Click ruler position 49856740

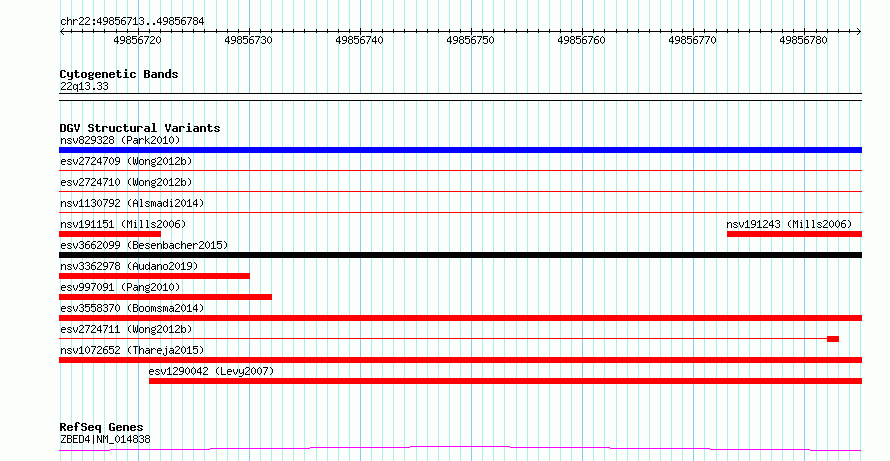click(359, 40)
